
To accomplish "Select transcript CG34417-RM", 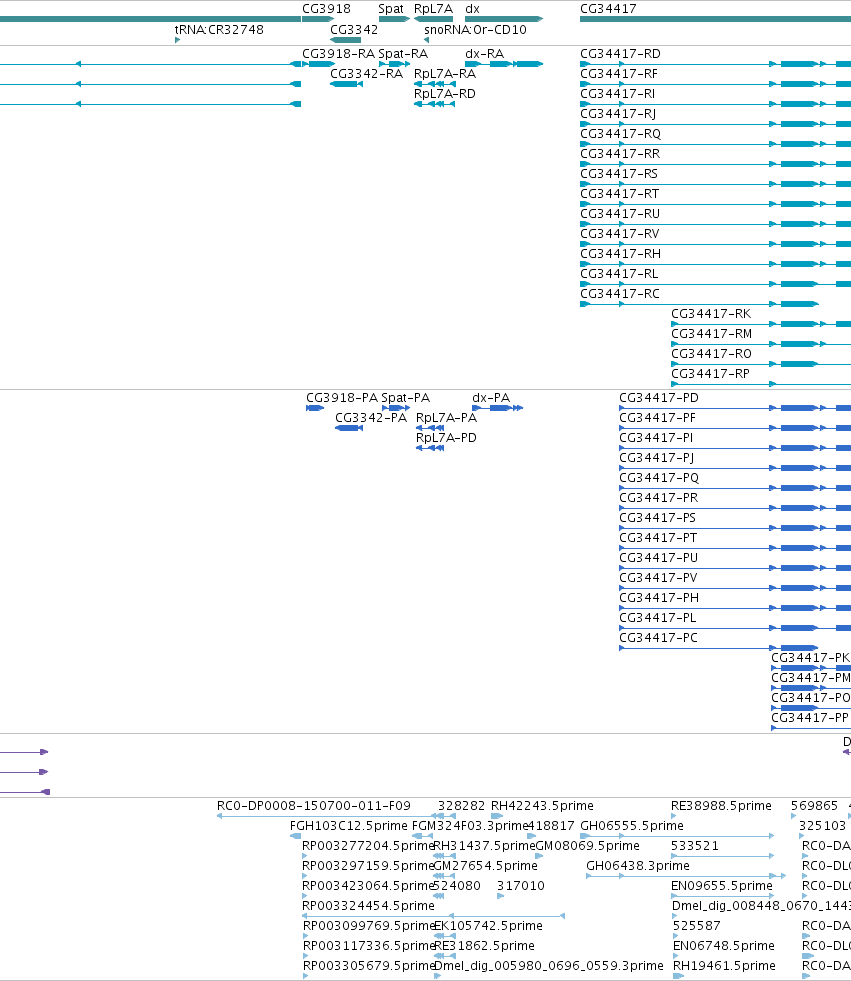I will (711, 334).
